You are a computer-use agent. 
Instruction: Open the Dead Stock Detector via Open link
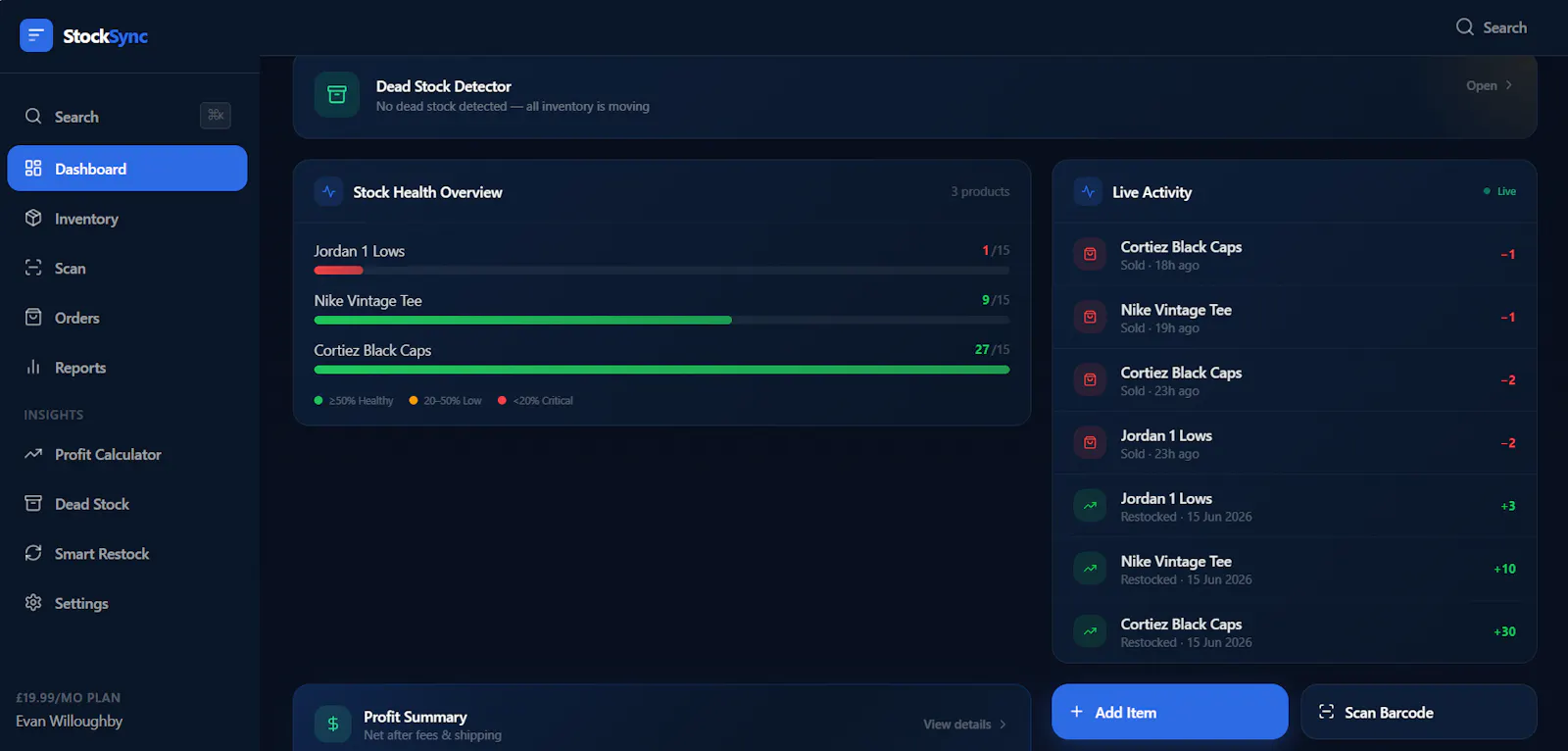click(1490, 85)
